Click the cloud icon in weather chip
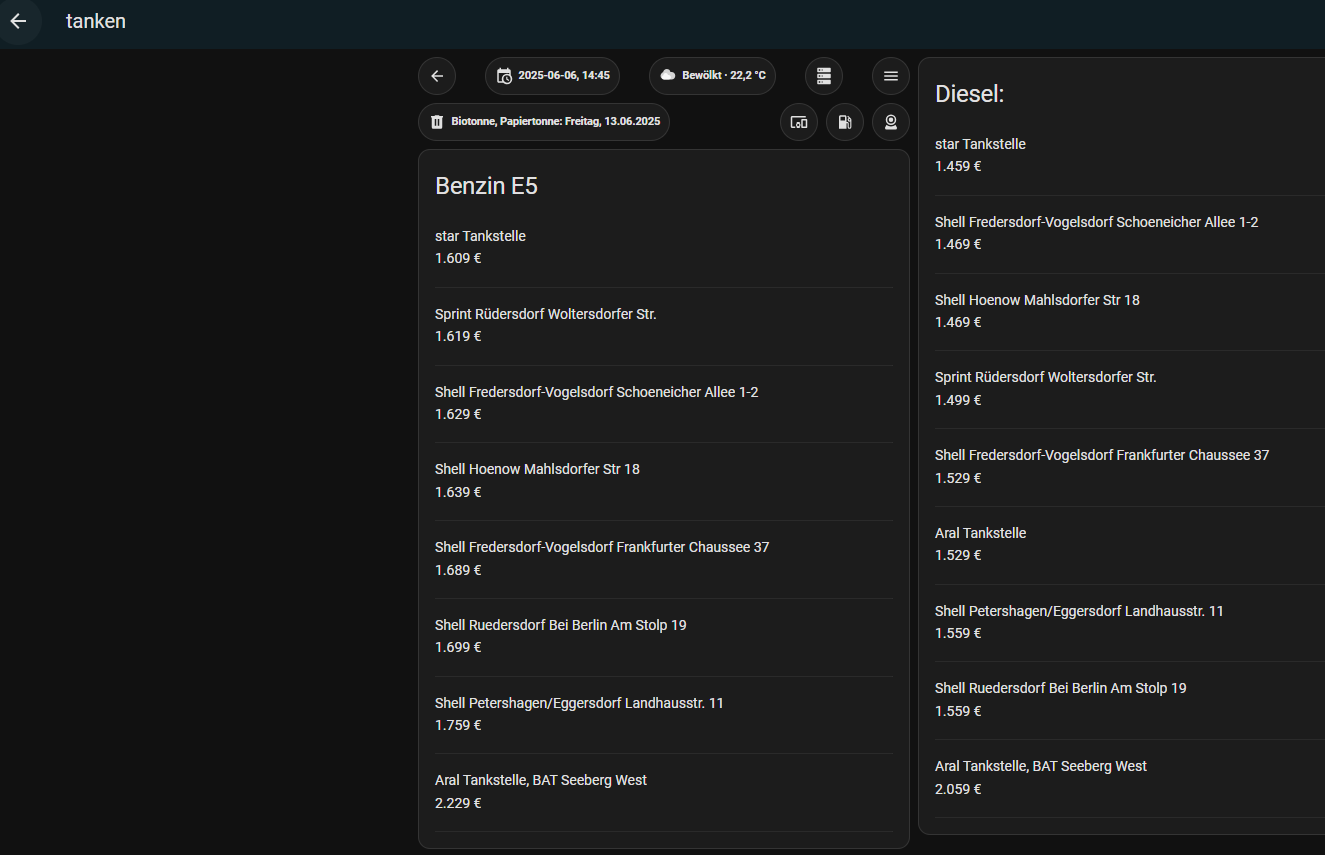Viewport: 1325px width, 855px height. tap(668, 76)
